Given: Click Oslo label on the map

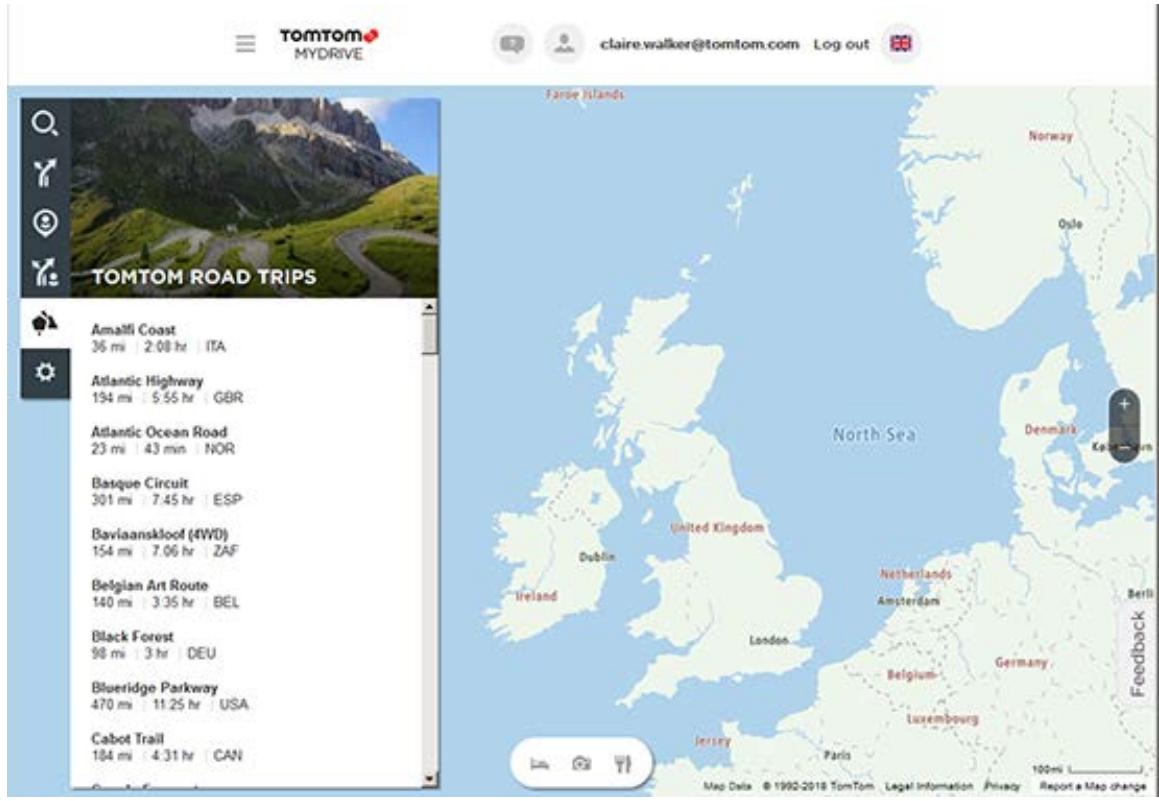Looking at the screenshot, I should click(1070, 224).
